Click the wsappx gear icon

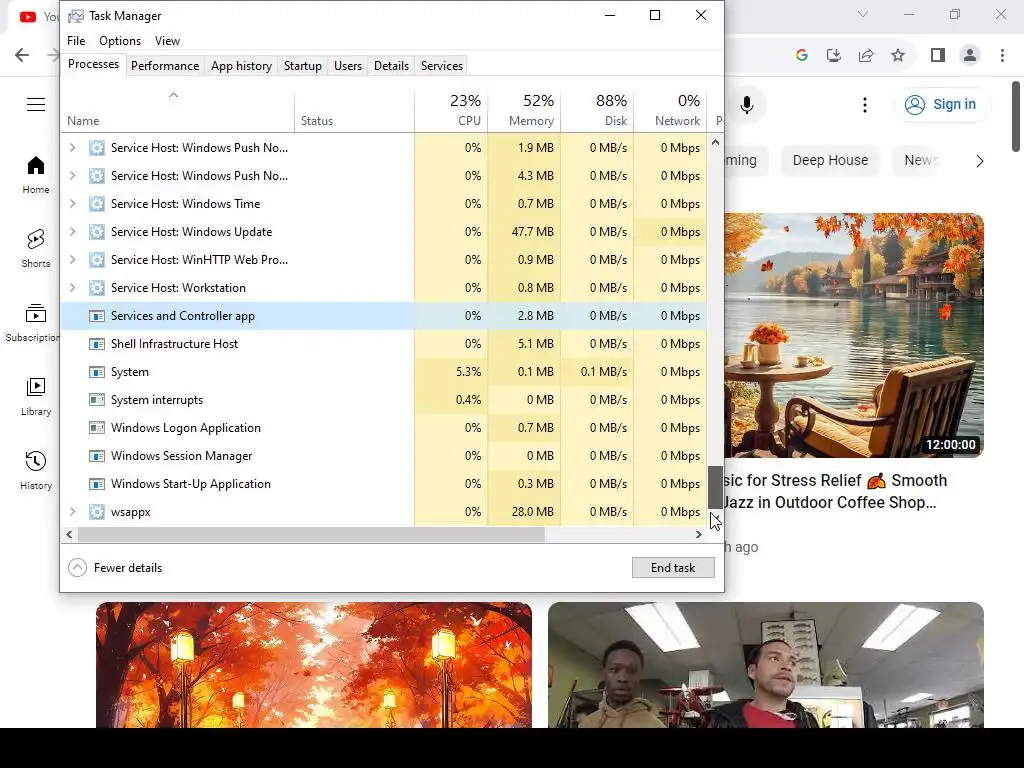point(97,512)
